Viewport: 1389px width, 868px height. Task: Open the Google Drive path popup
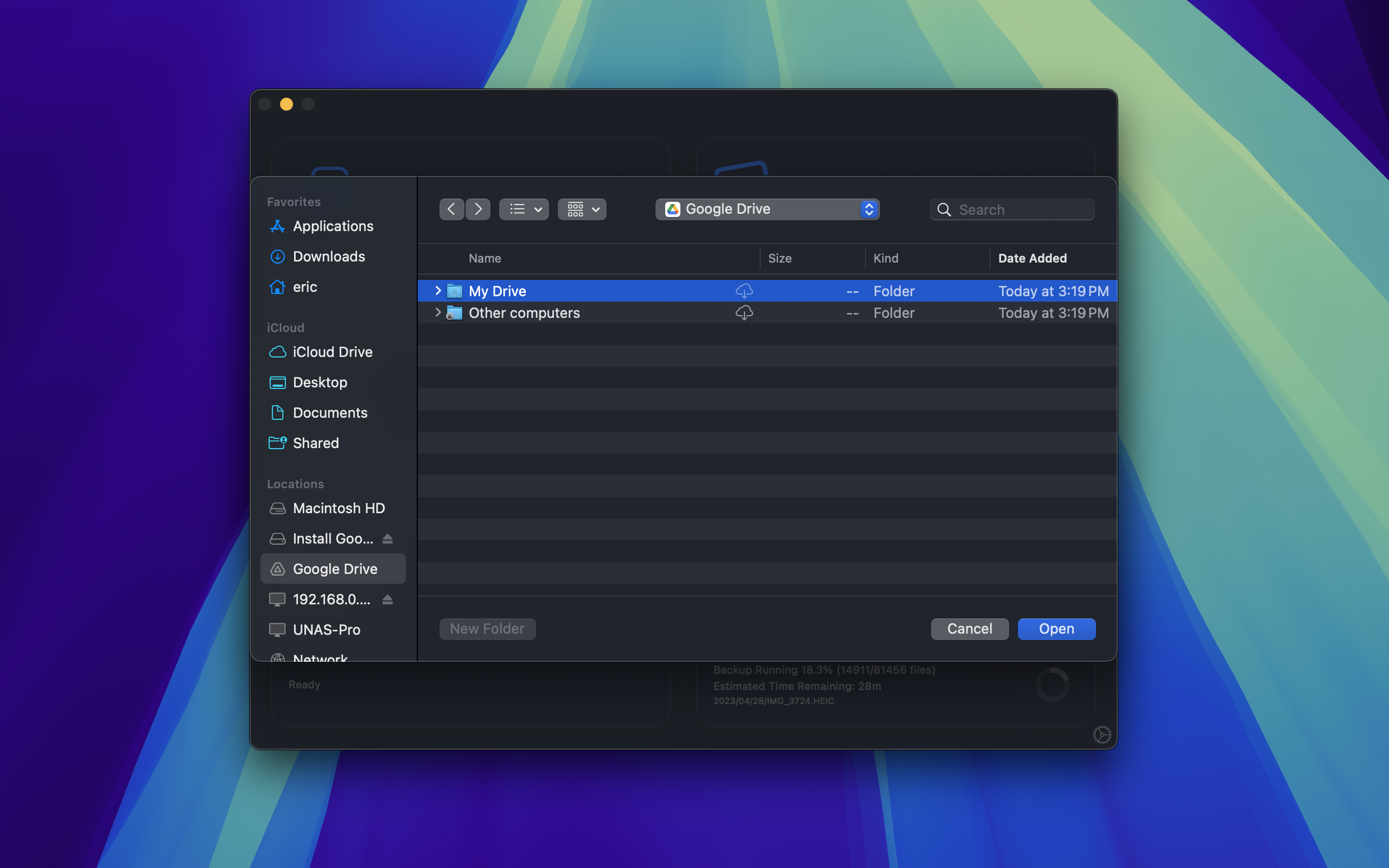767,209
